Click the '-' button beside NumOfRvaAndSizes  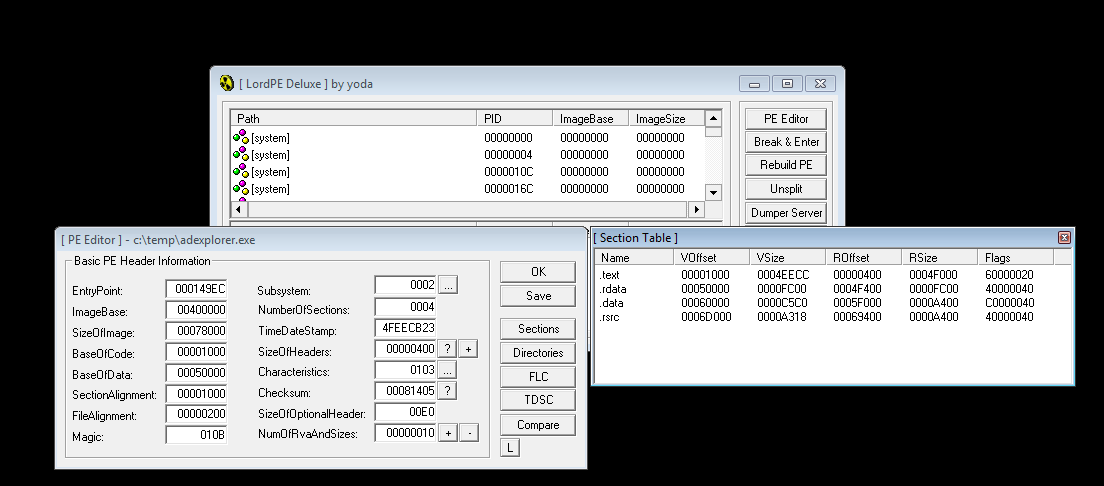pyautogui.click(x=468, y=433)
